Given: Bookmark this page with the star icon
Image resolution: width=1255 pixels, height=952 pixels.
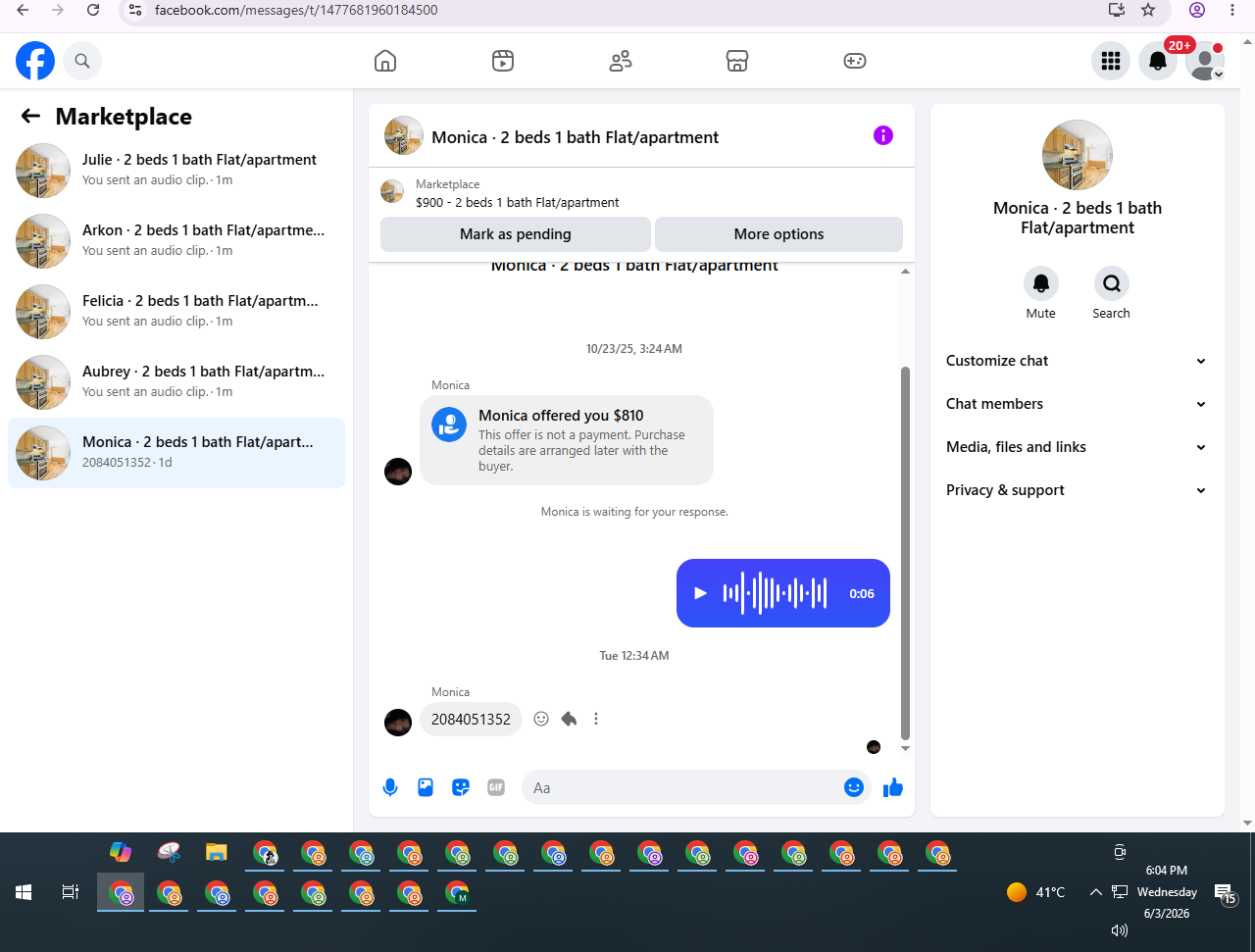Looking at the screenshot, I should 1148,10.
